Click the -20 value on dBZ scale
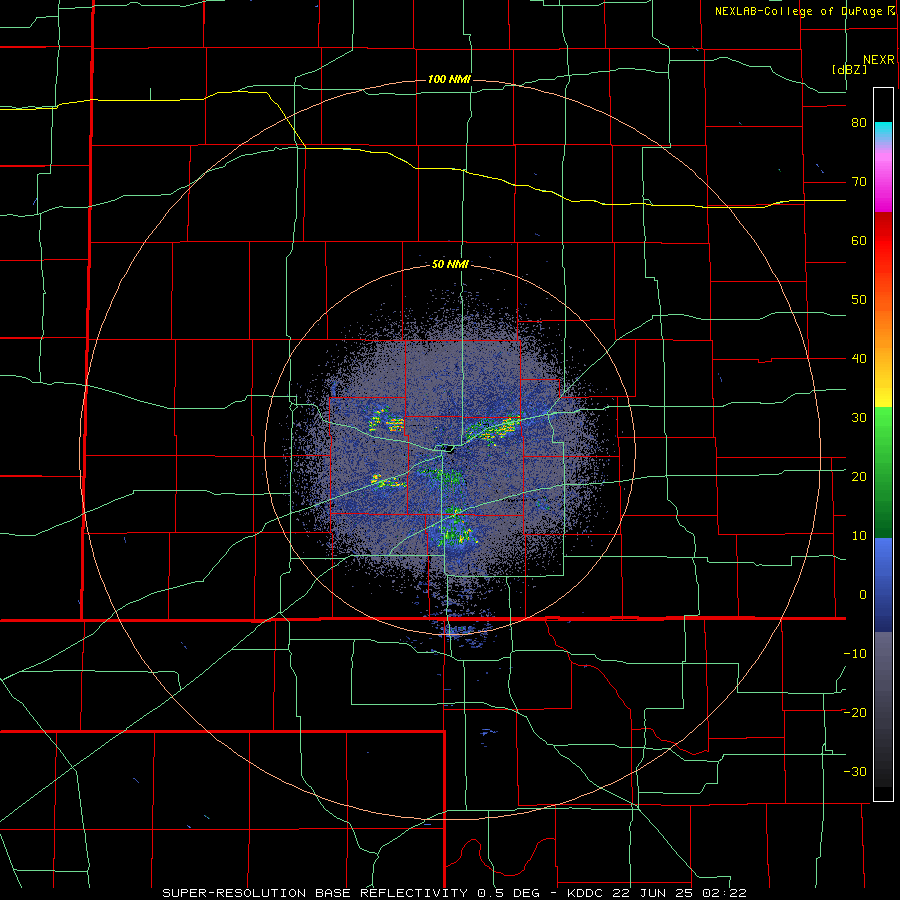 point(855,712)
